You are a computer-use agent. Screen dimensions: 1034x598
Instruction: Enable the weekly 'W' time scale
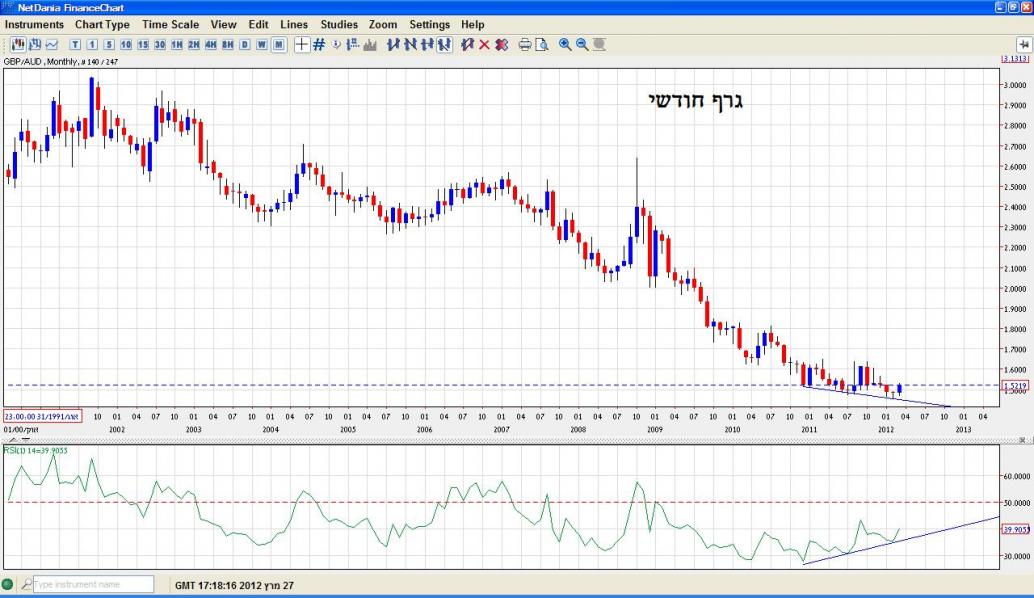point(262,44)
